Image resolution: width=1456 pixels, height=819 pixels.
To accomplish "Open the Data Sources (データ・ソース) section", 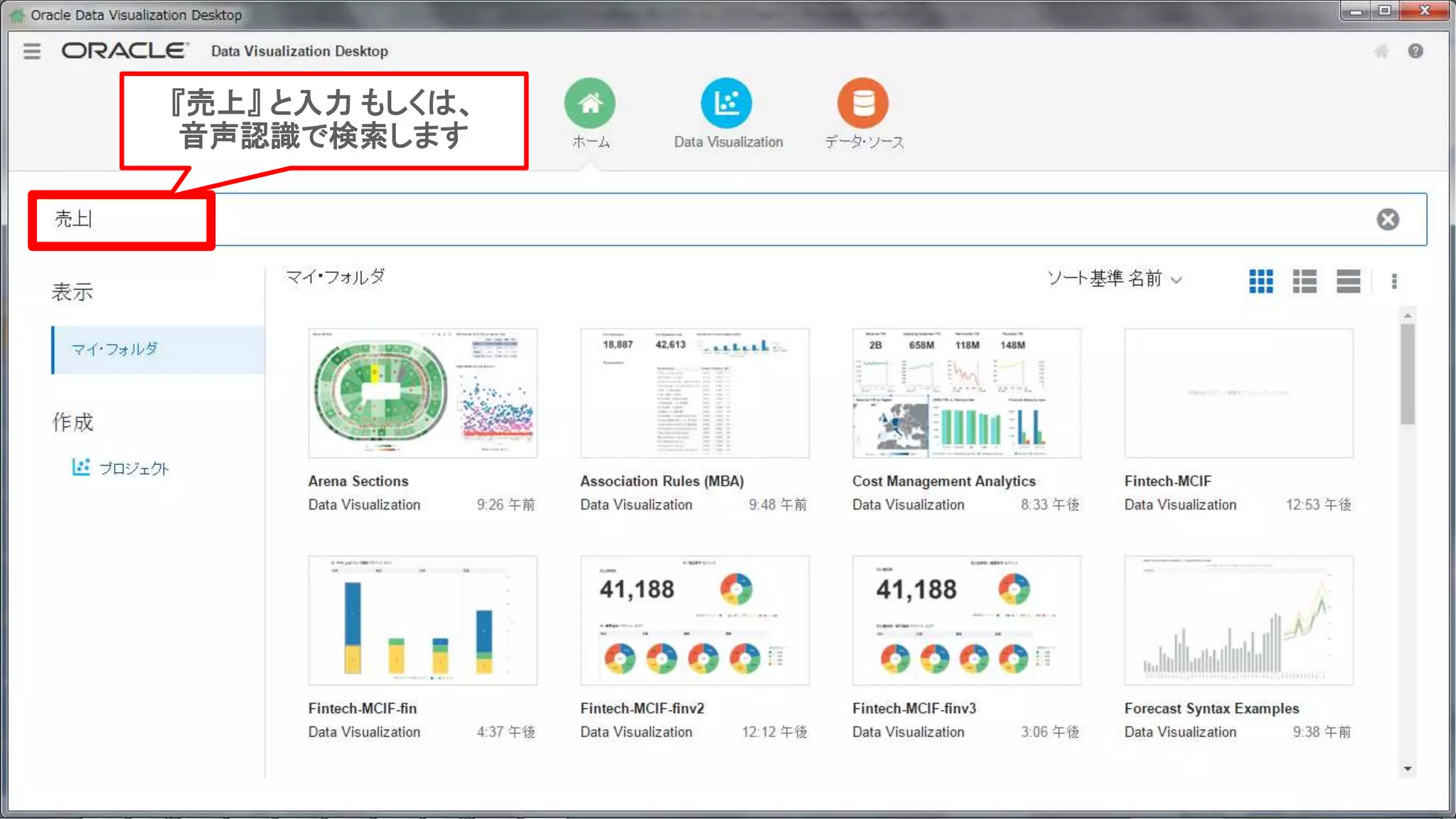I will click(864, 114).
